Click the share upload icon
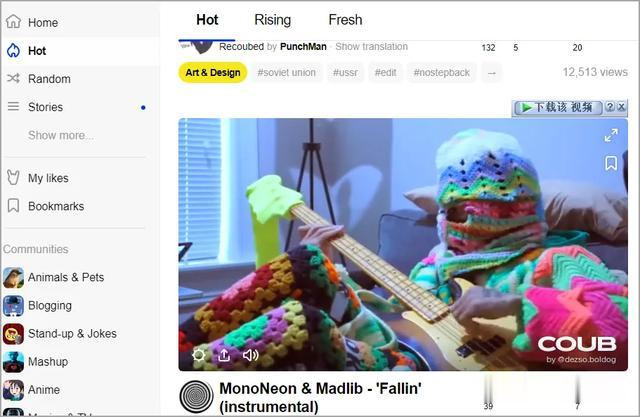This screenshot has width=640, height=417. pyautogui.click(x=224, y=355)
